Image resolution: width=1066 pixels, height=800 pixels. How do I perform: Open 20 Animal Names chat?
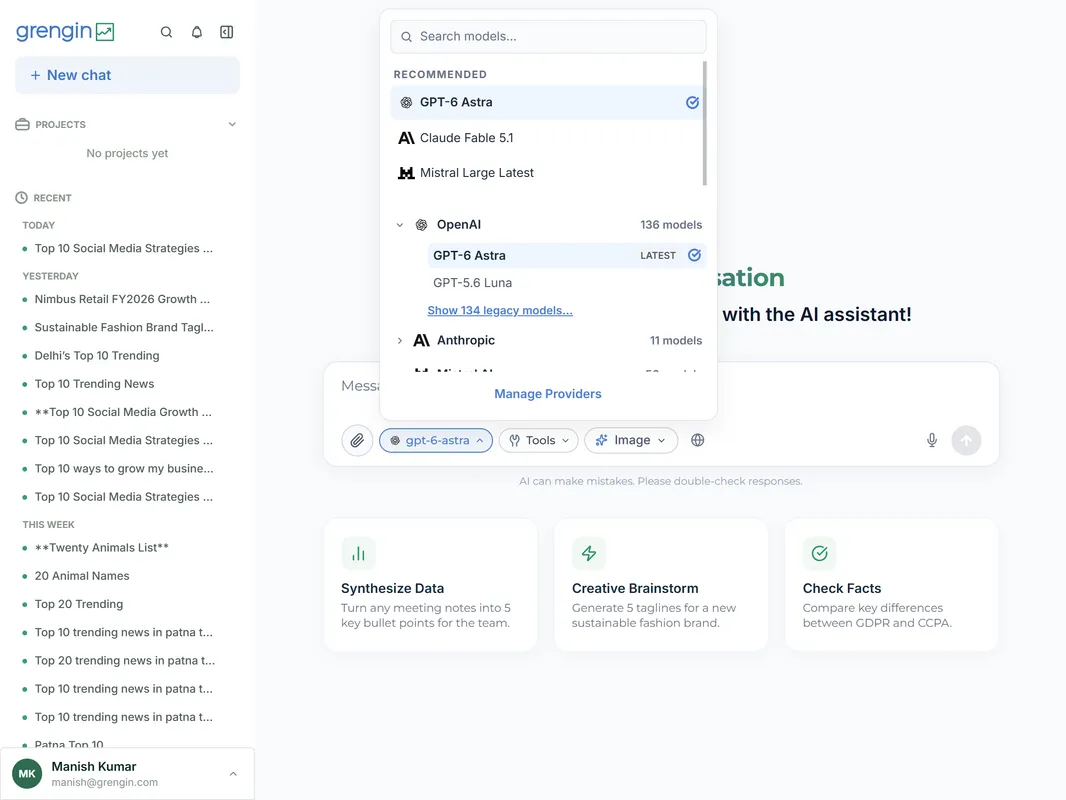pos(82,576)
